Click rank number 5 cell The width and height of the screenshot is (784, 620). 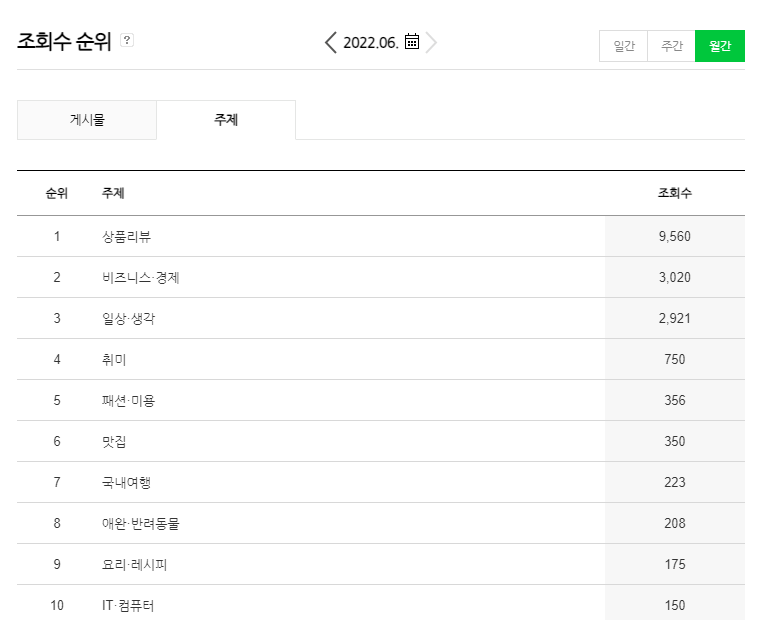tap(57, 400)
